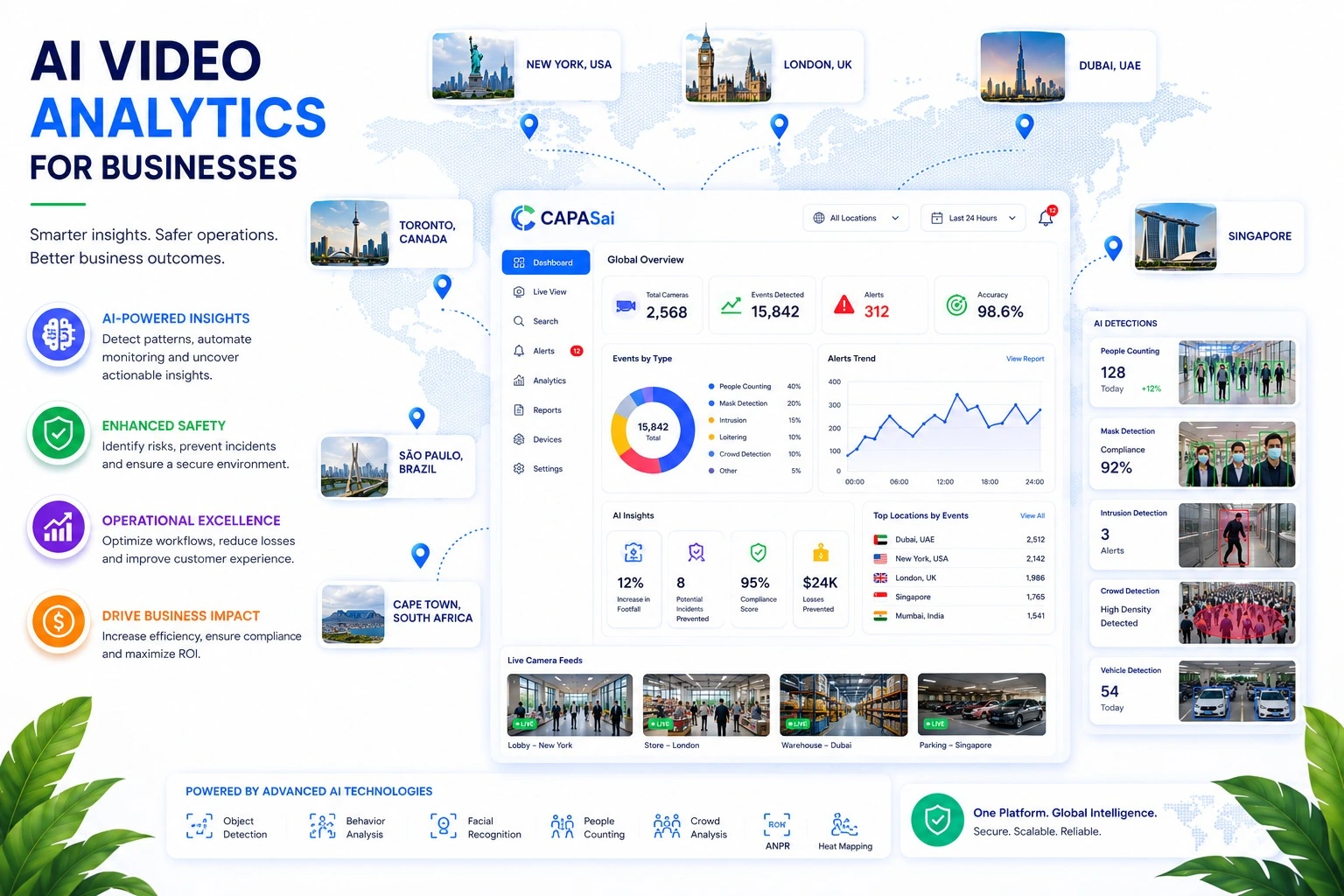Click the Events Detected trend icon
This screenshot has height=896, width=1344.
(x=731, y=306)
